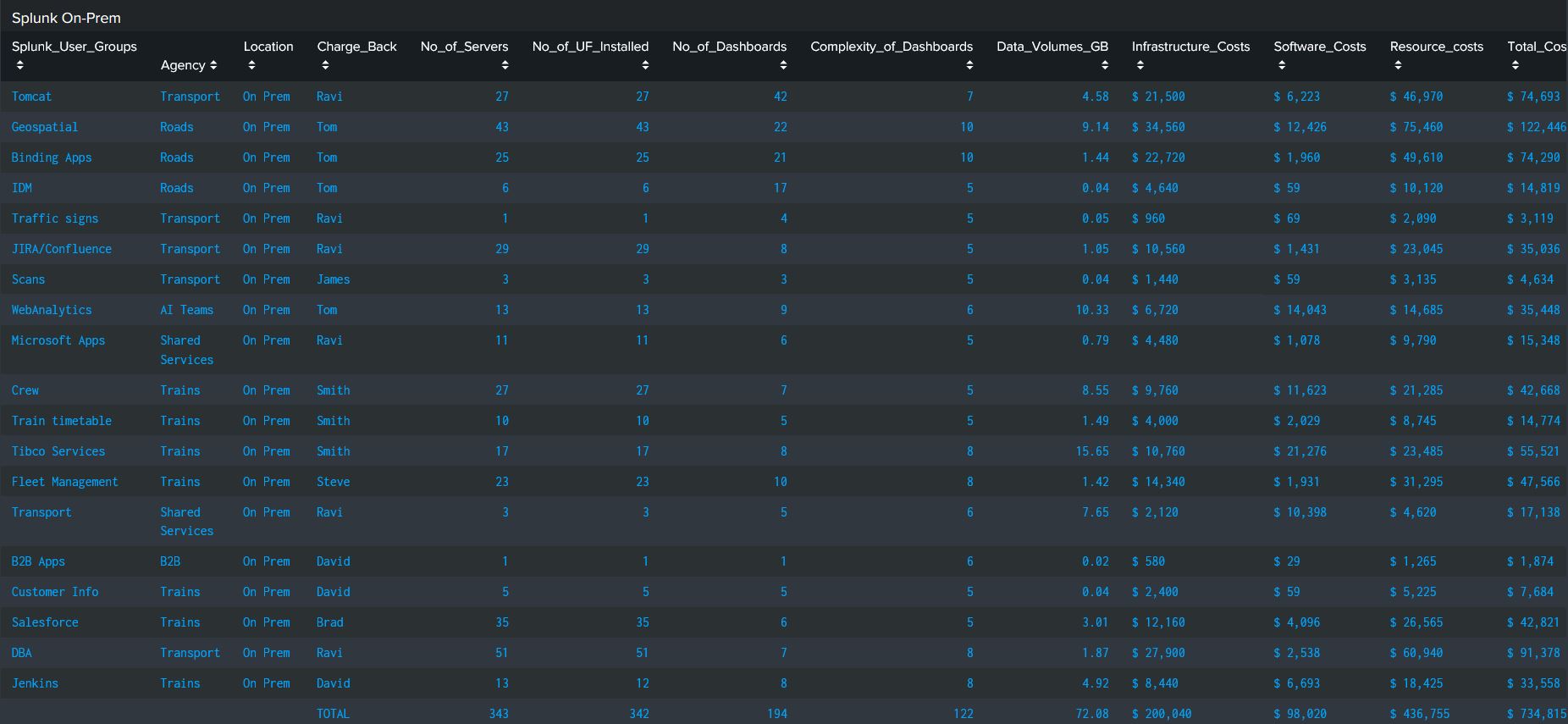Open Traffic signs row entry
The image size is (1568, 724).
(x=55, y=218)
